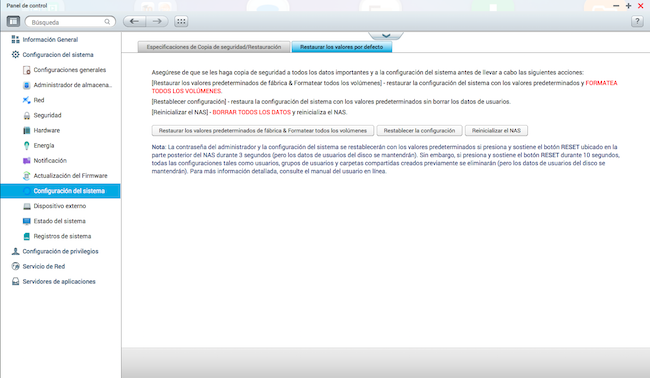650x378 pixels.
Task: Select Red in the sidebar
Action: click(39, 100)
